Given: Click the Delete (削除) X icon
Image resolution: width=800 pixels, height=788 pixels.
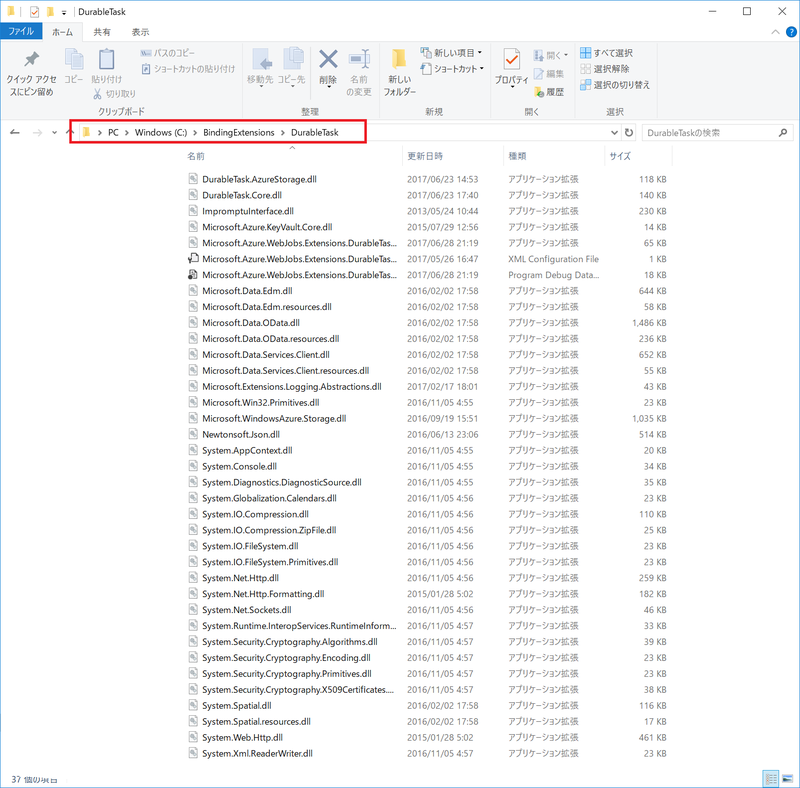Looking at the screenshot, I should [x=328, y=59].
